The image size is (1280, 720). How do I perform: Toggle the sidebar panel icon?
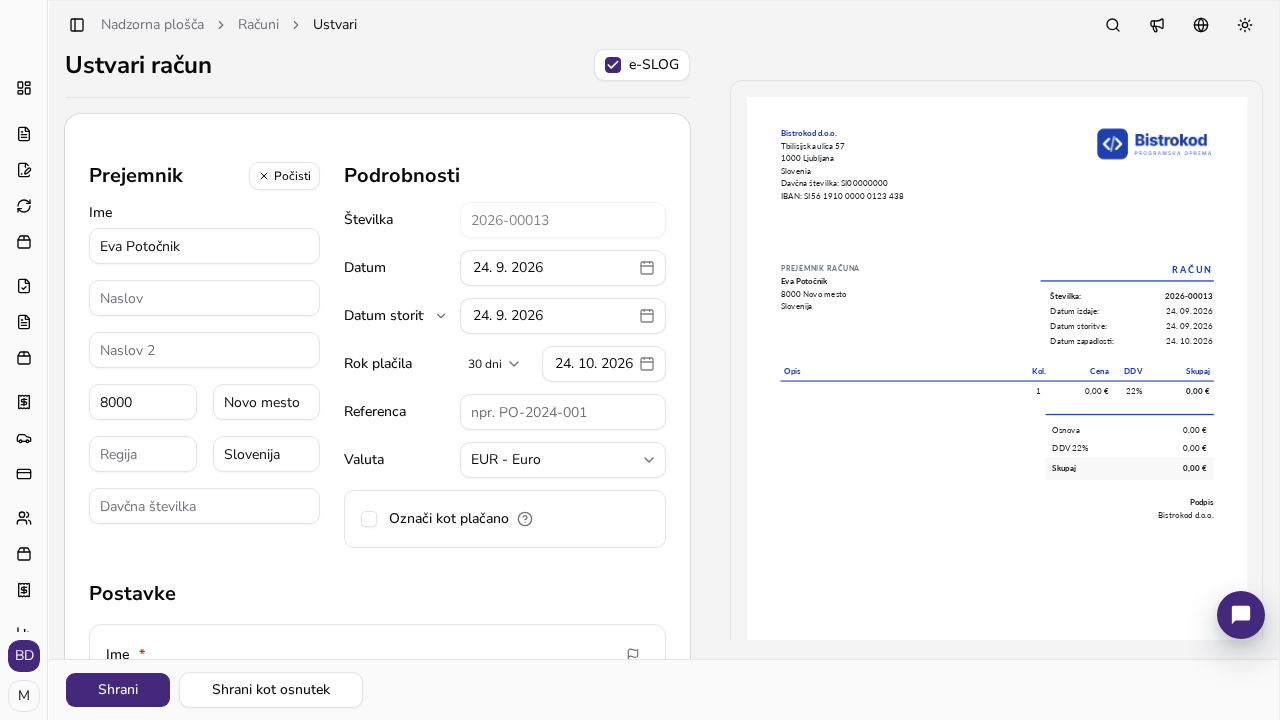pyautogui.click(x=77, y=25)
